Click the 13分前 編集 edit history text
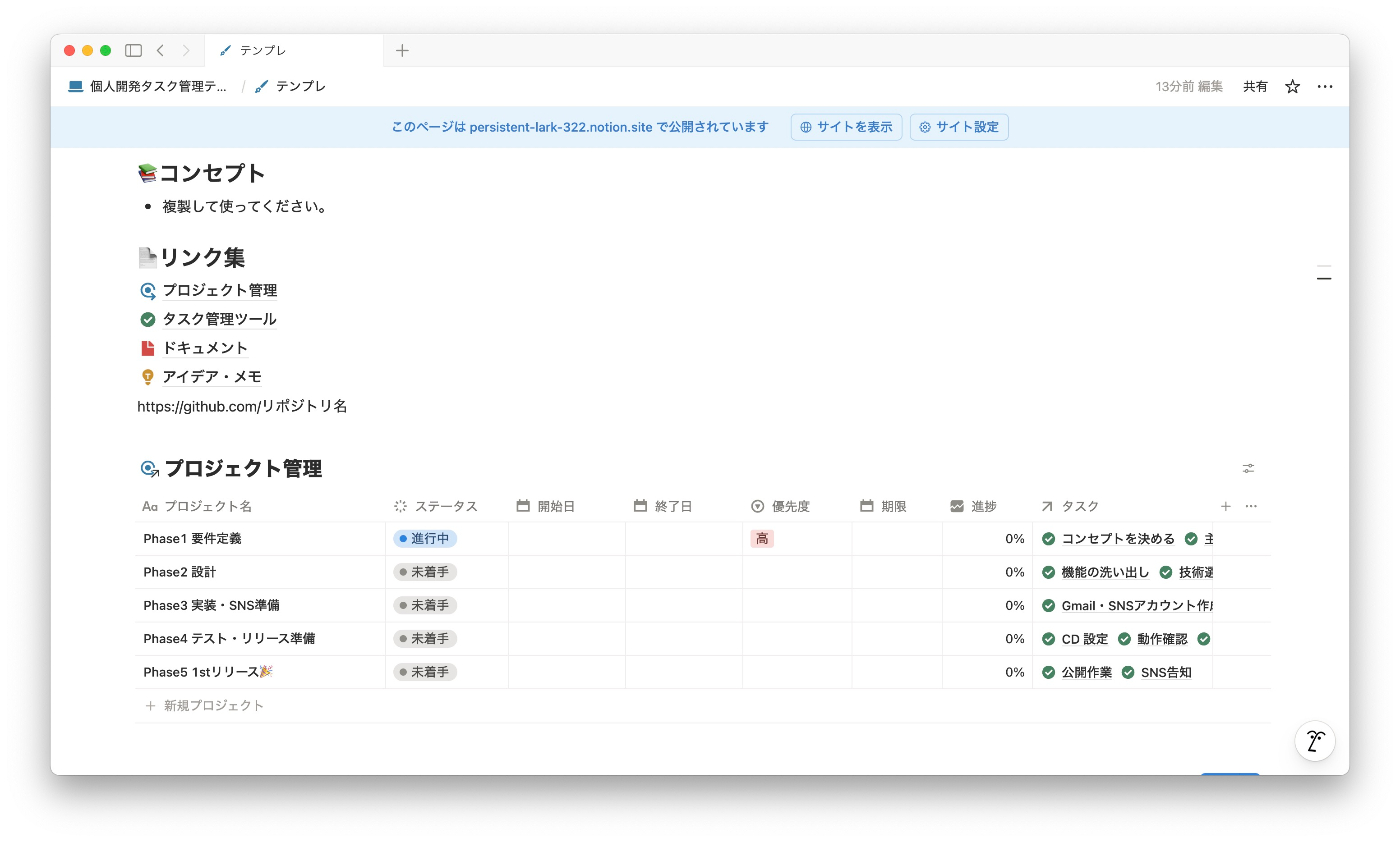The image size is (1400, 842). [x=1189, y=87]
